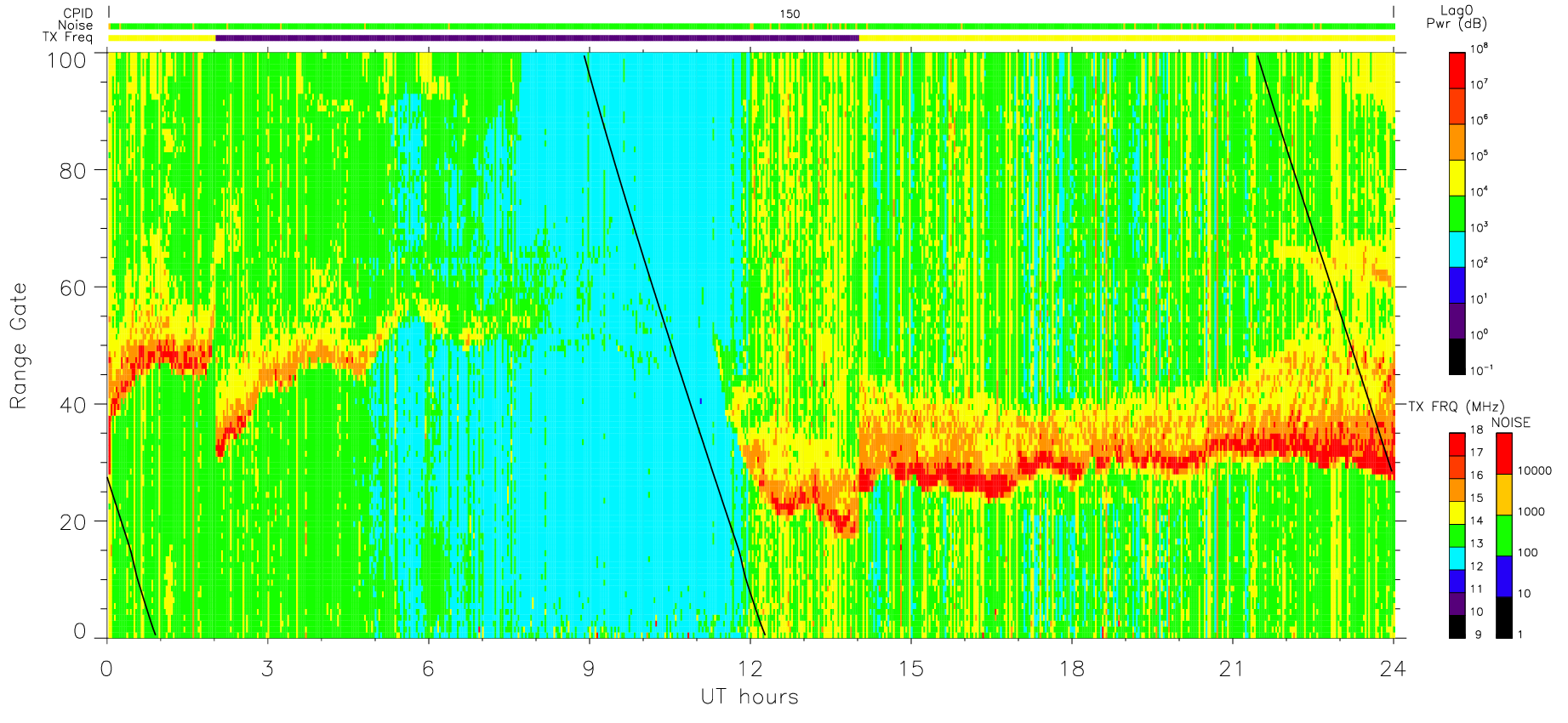The height and width of the screenshot is (723, 1568).
Task: Click the TX FRQ (MHz) legend title
Action: point(1457,407)
